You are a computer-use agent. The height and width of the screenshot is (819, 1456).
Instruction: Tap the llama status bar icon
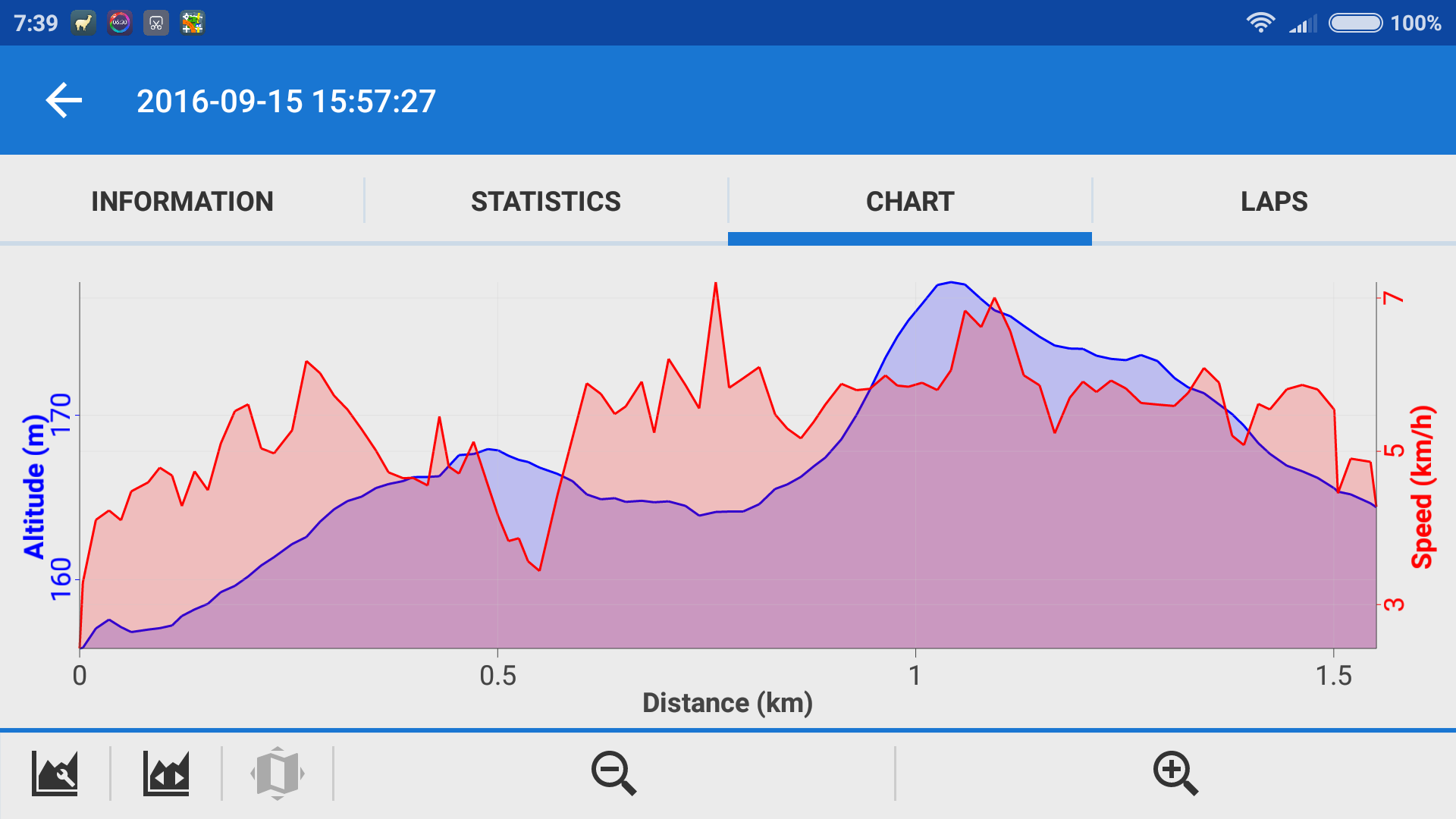83,23
